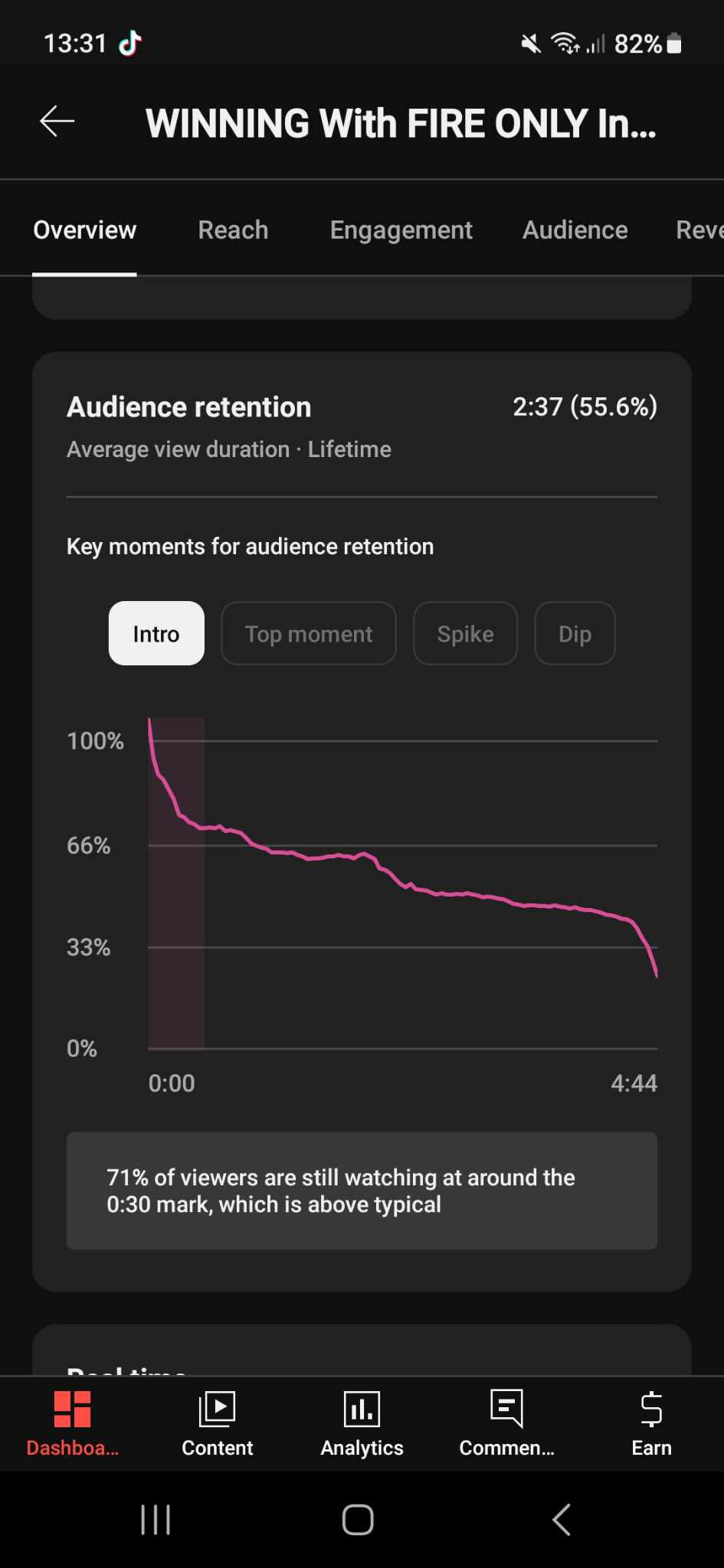Switch to the Audience tab
The height and width of the screenshot is (1568, 724).
pos(575,230)
